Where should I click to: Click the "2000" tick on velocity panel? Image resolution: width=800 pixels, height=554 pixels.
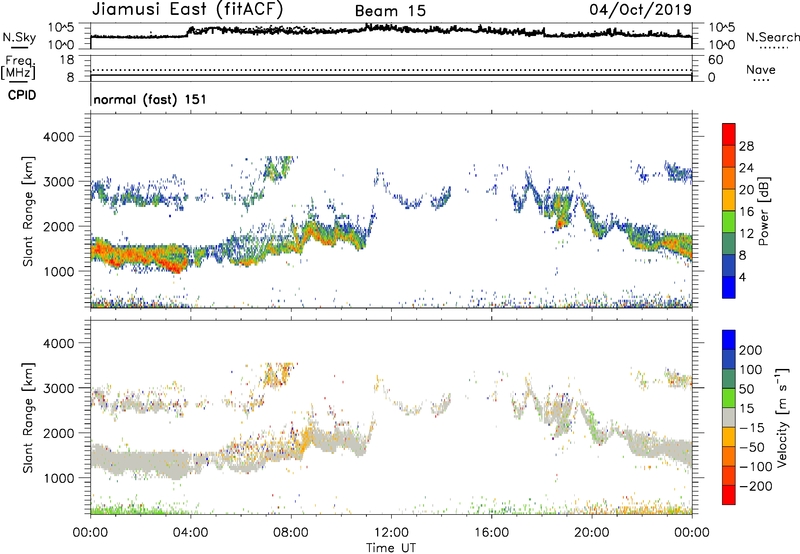coord(59,433)
